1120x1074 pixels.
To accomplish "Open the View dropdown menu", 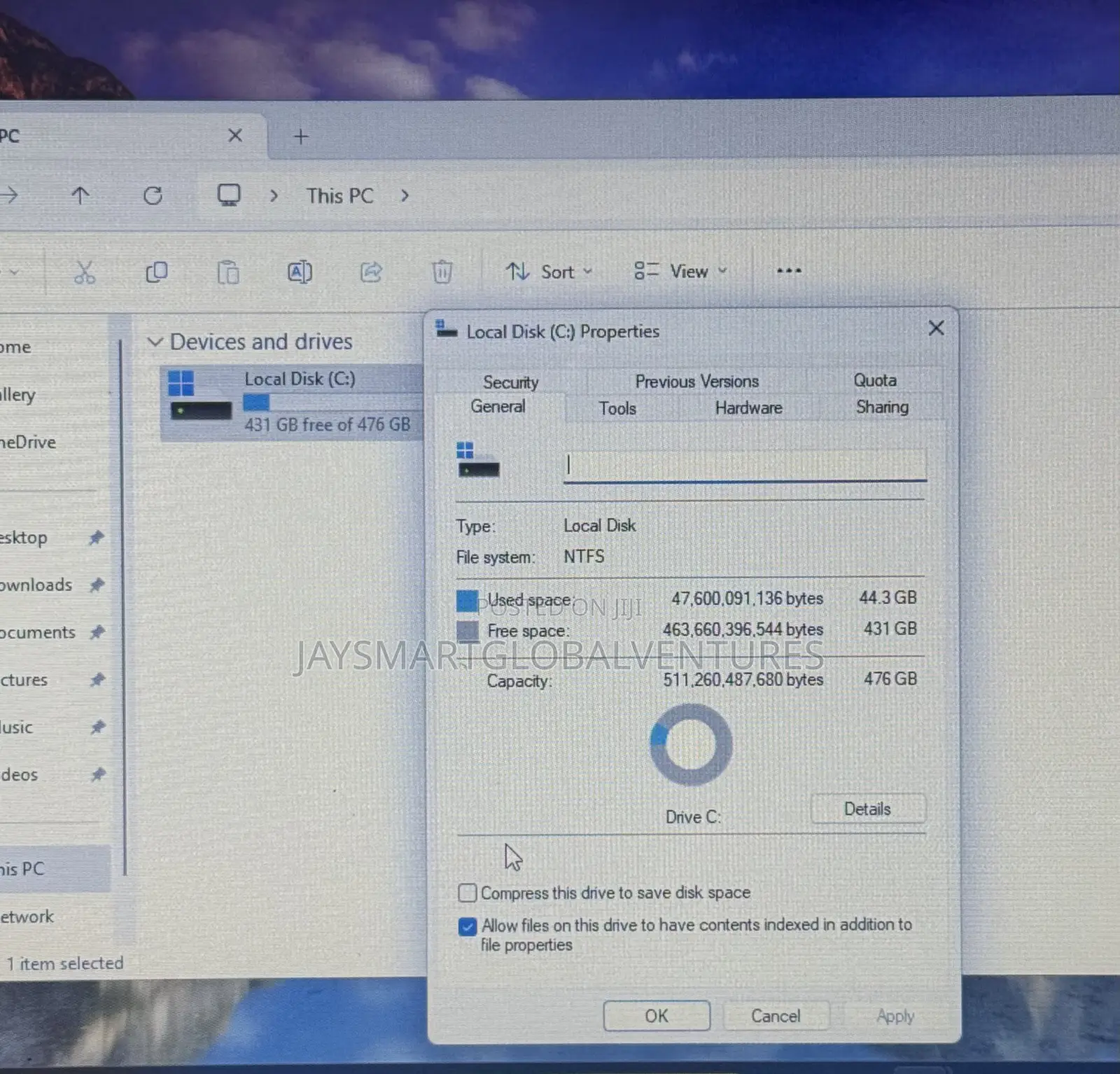I will pos(681,271).
